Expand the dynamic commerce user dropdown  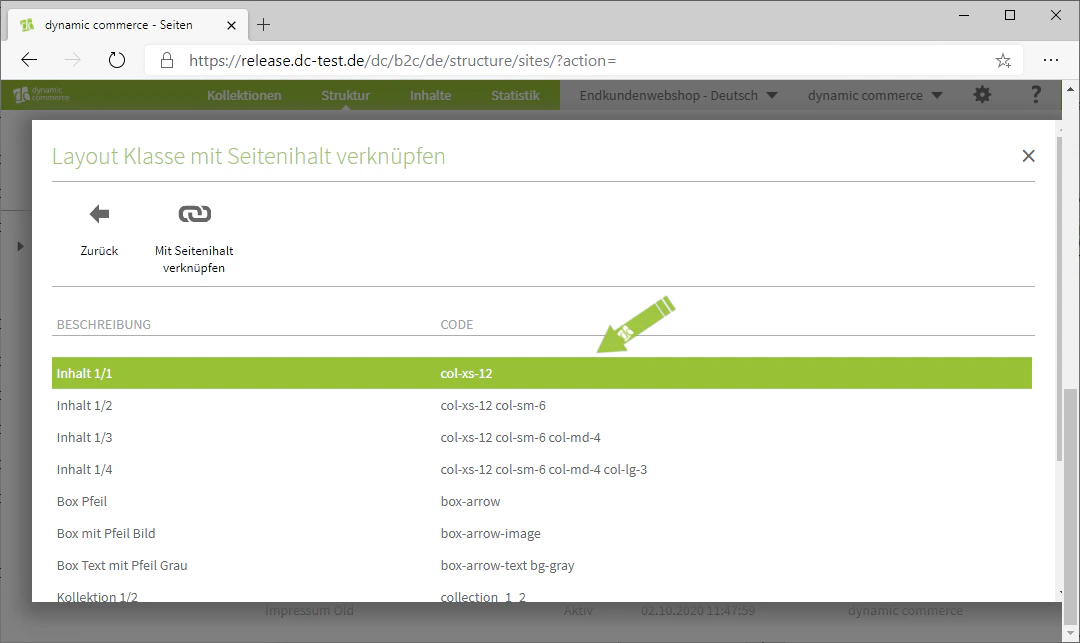[875, 95]
